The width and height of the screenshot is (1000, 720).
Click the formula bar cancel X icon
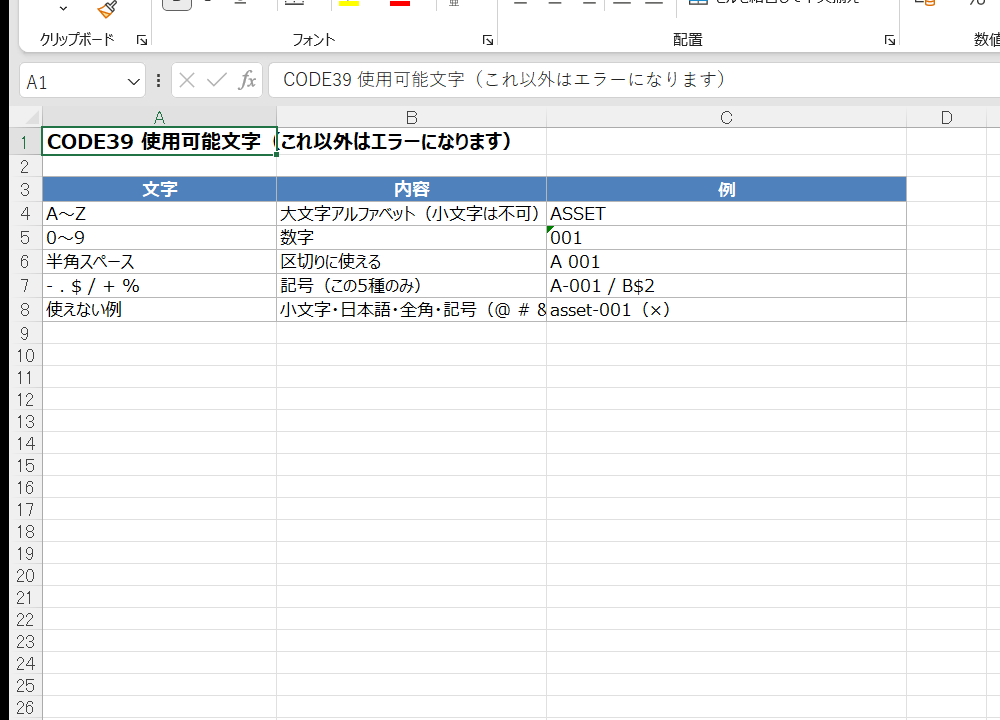pyautogui.click(x=187, y=80)
